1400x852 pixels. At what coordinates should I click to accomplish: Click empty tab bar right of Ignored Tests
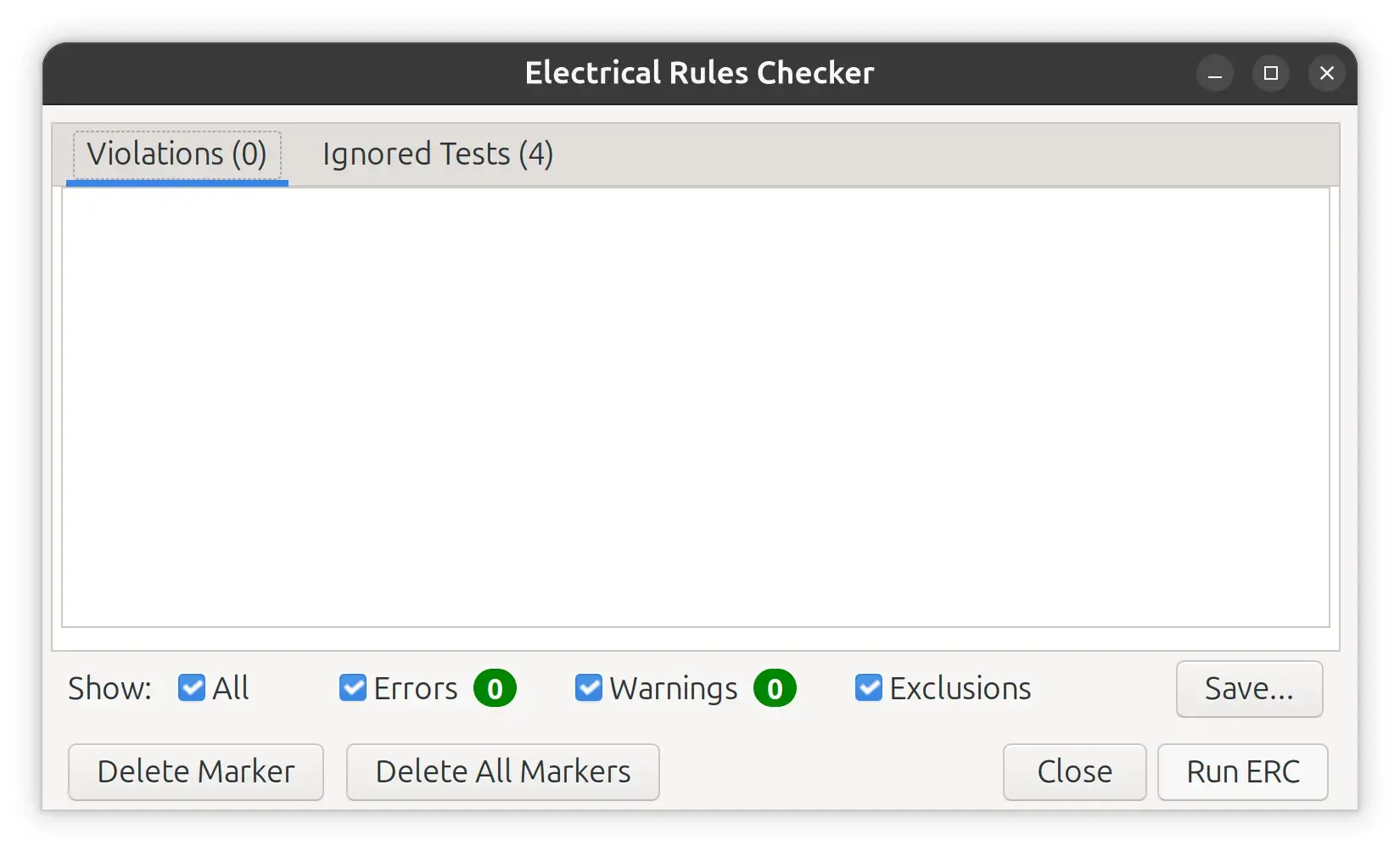click(x=933, y=154)
